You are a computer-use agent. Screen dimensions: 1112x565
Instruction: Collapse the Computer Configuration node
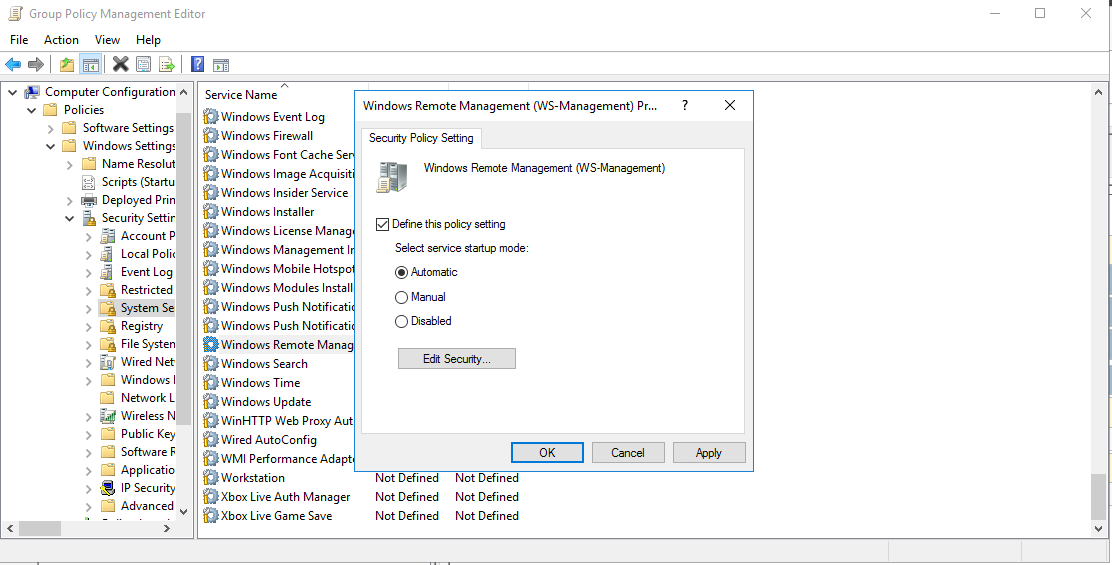click(x=12, y=91)
